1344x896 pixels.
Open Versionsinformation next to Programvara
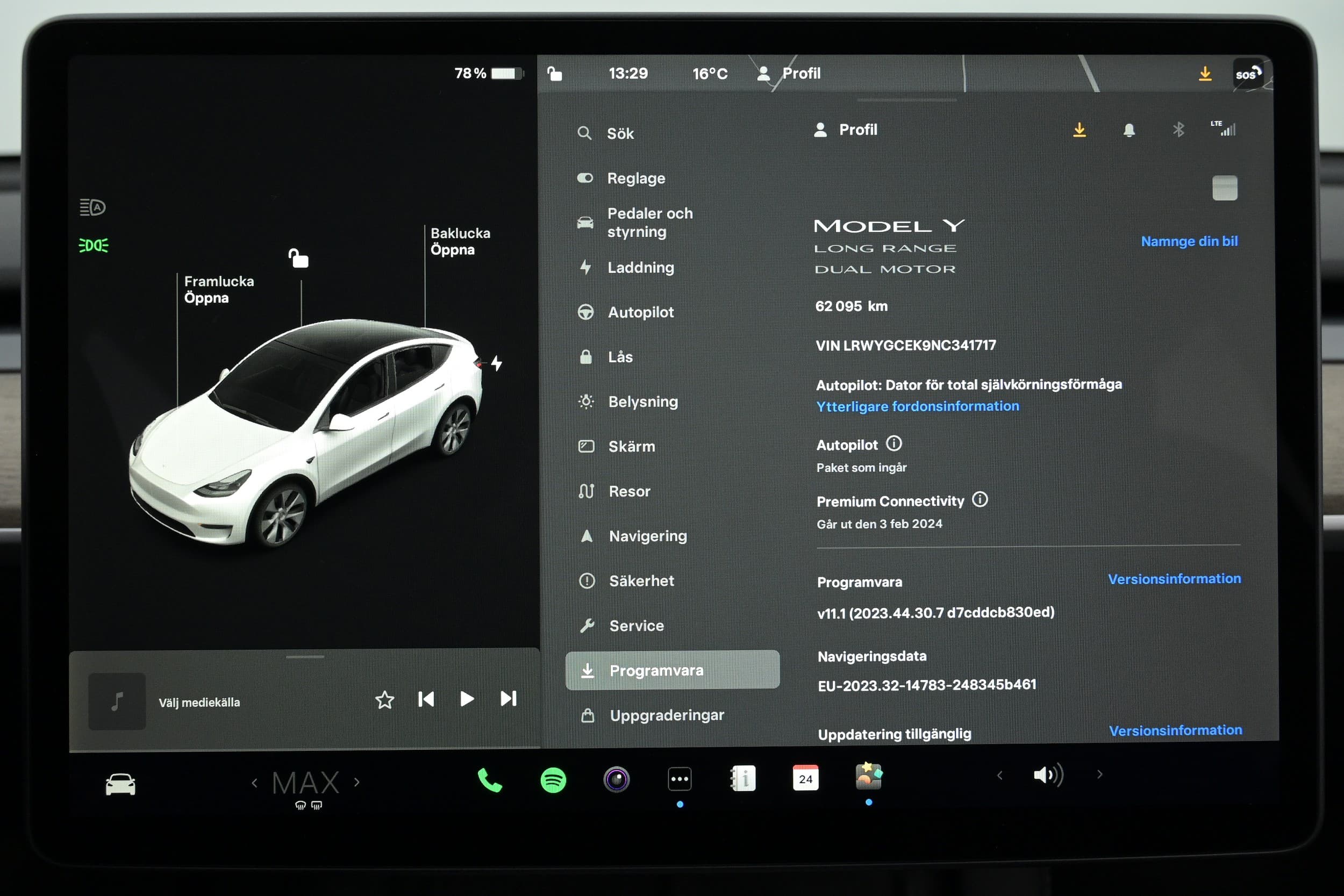click(1174, 579)
